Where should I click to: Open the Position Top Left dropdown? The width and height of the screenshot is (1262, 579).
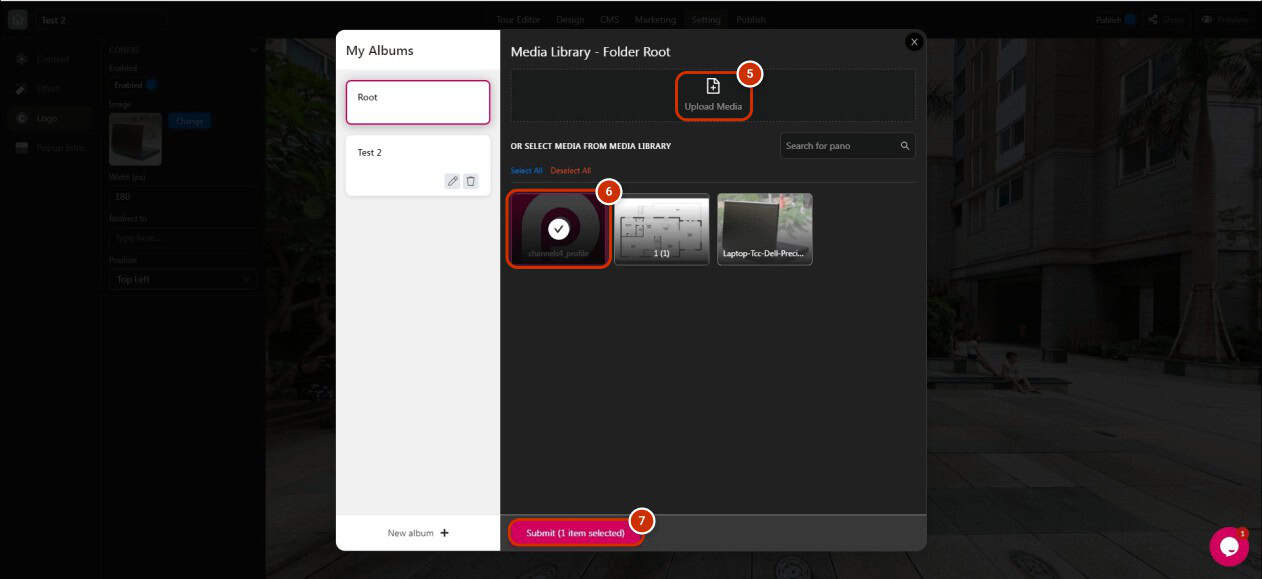(182, 280)
